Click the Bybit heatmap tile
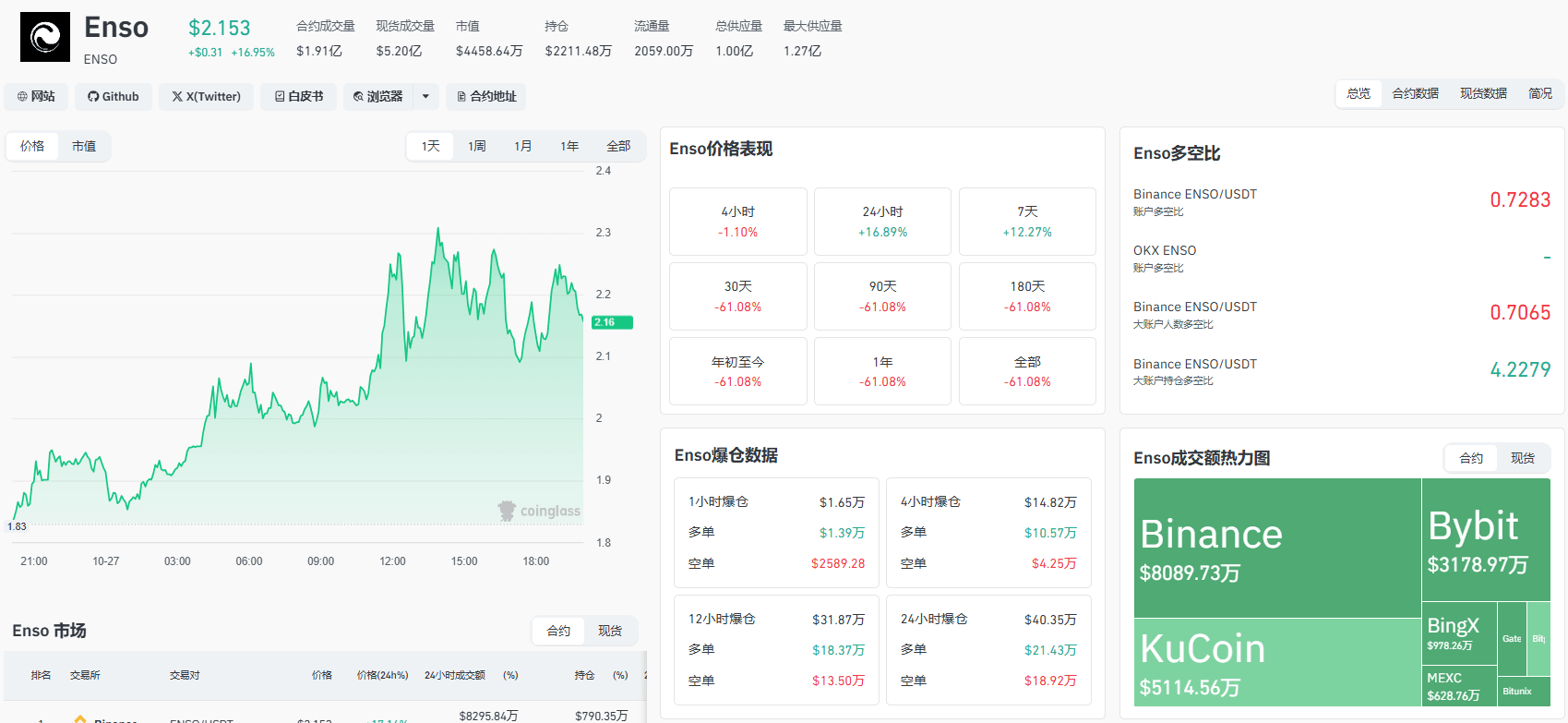This screenshot has height=723, width=1568. (x=1487, y=539)
